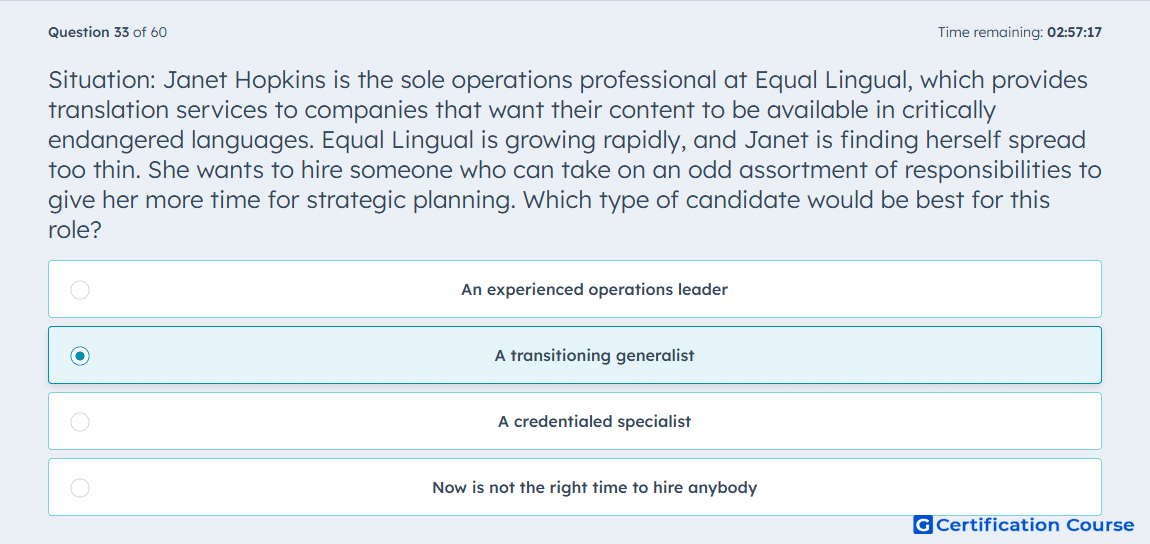Choose the credentialed specialist radio button

[80, 422]
